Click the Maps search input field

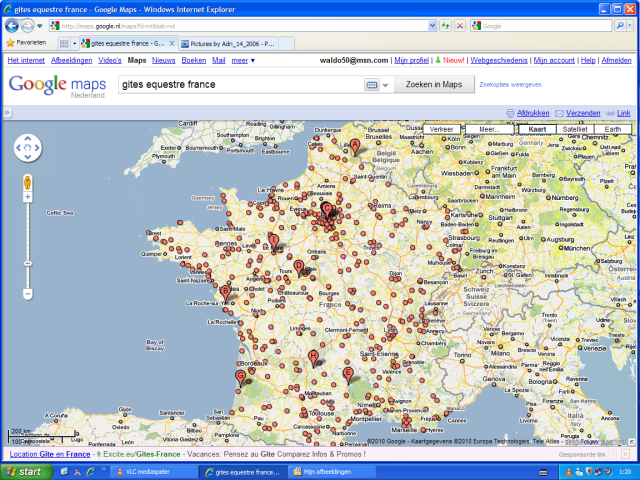point(241,84)
